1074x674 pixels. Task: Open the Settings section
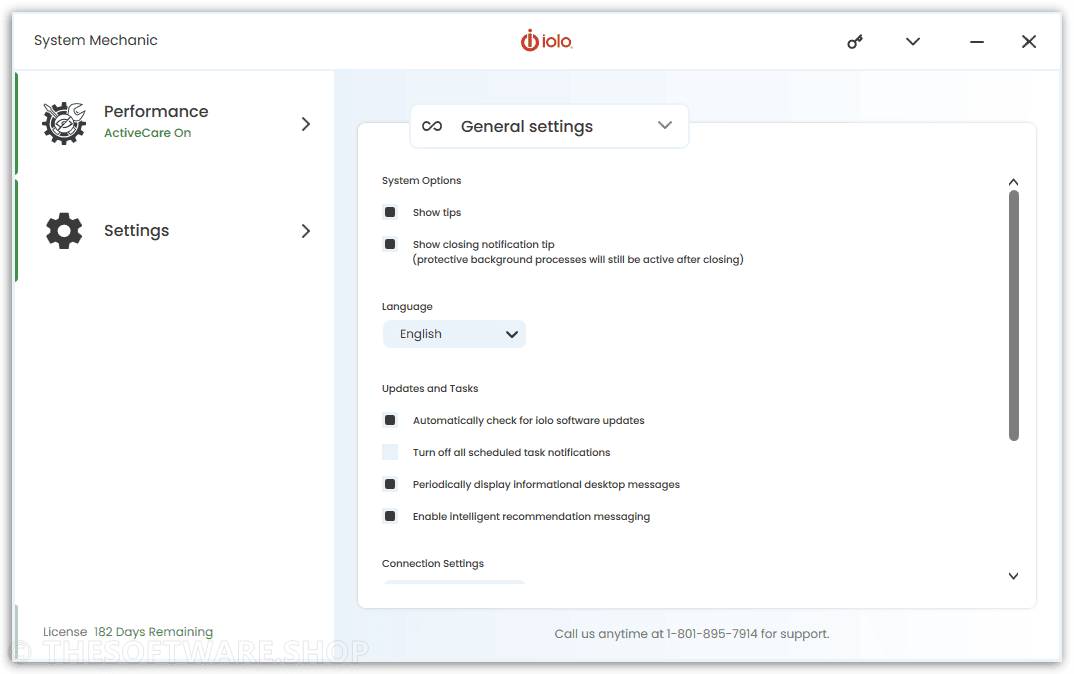tap(176, 231)
